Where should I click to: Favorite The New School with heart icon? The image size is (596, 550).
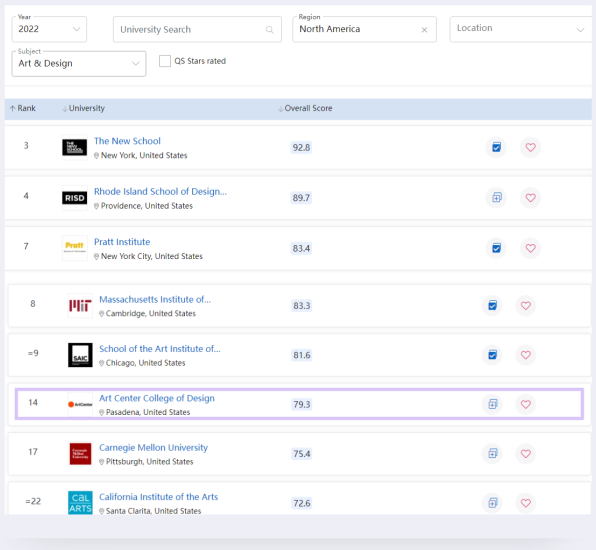530,147
